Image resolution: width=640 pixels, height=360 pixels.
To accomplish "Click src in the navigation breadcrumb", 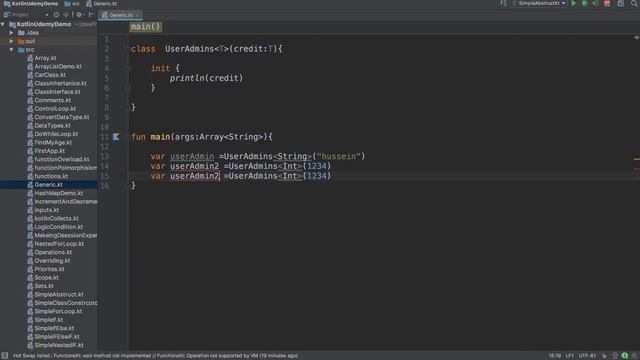I will tap(72, 4).
